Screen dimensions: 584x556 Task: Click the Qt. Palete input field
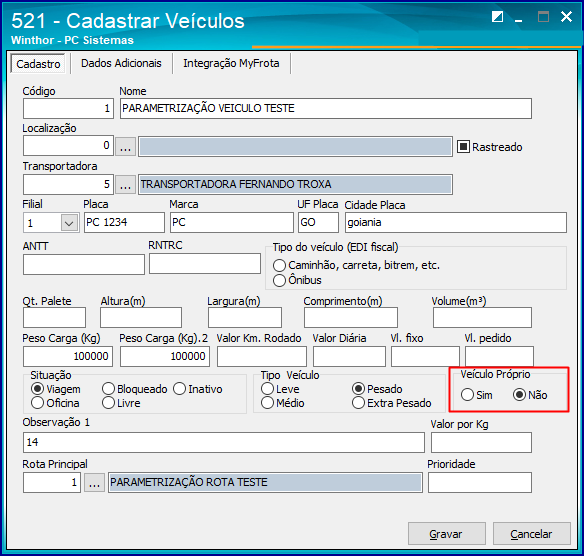(54, 318)
